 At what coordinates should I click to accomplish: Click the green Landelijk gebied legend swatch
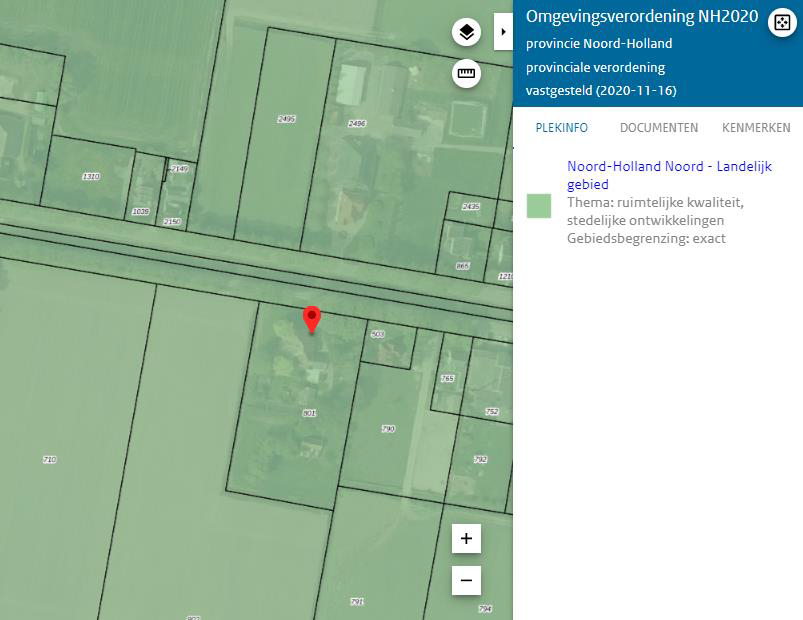pos(539,206)
